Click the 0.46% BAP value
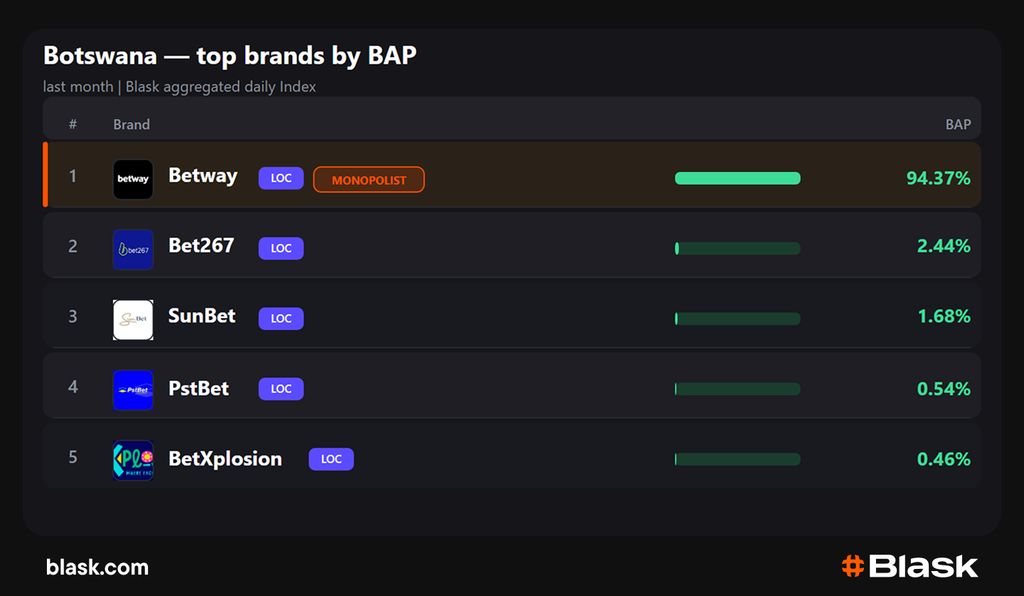The width and height of the screenshot is (1024, 596). pos(944,459)
